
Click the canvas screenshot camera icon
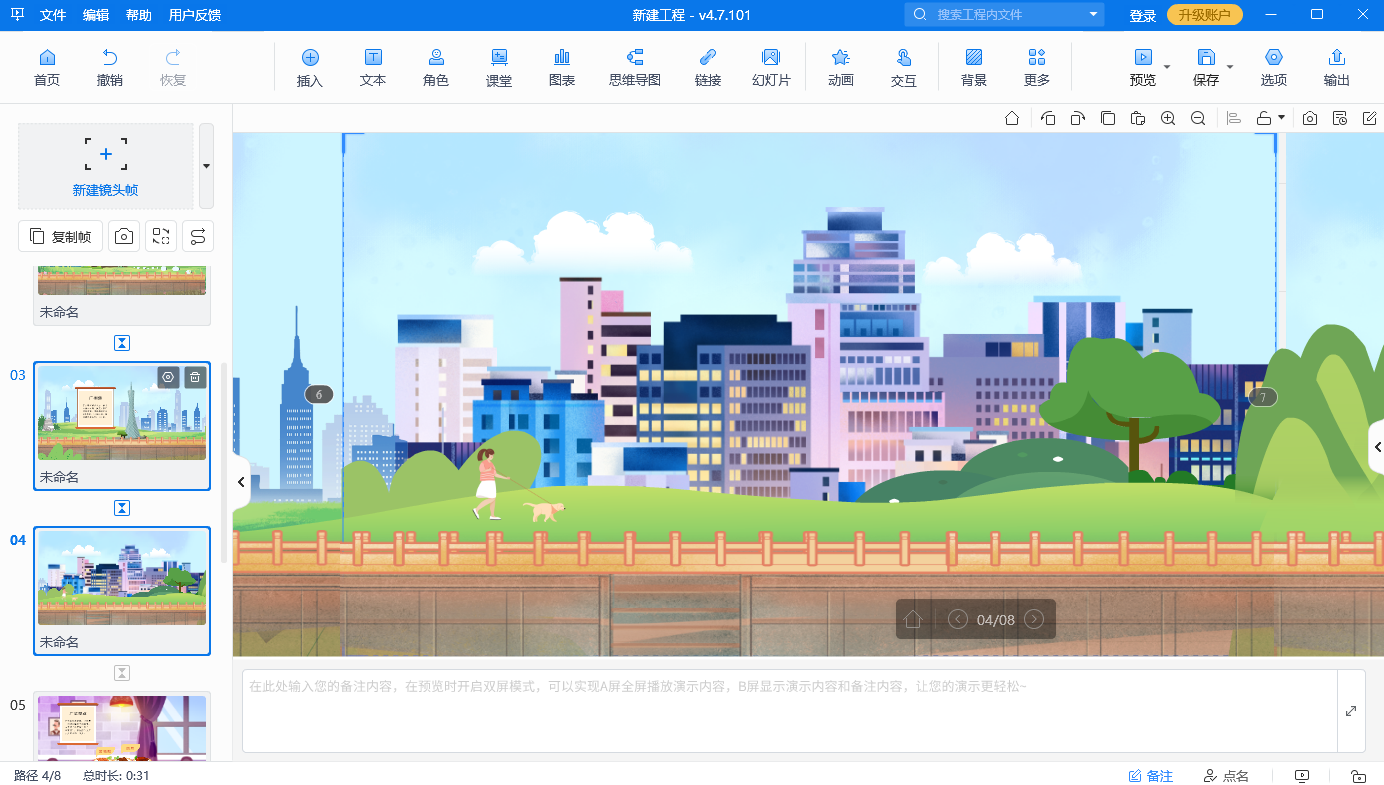(x=1310, y=118)
